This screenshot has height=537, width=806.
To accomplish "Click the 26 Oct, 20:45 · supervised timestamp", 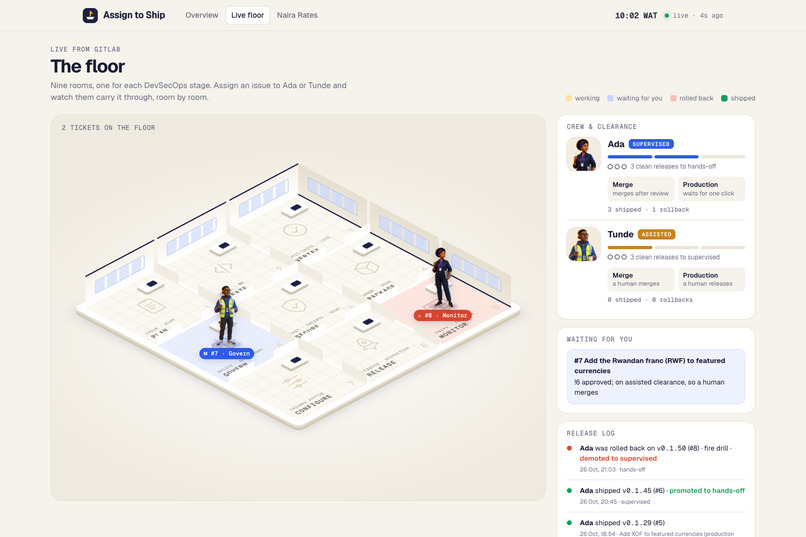I will point(614,502).
